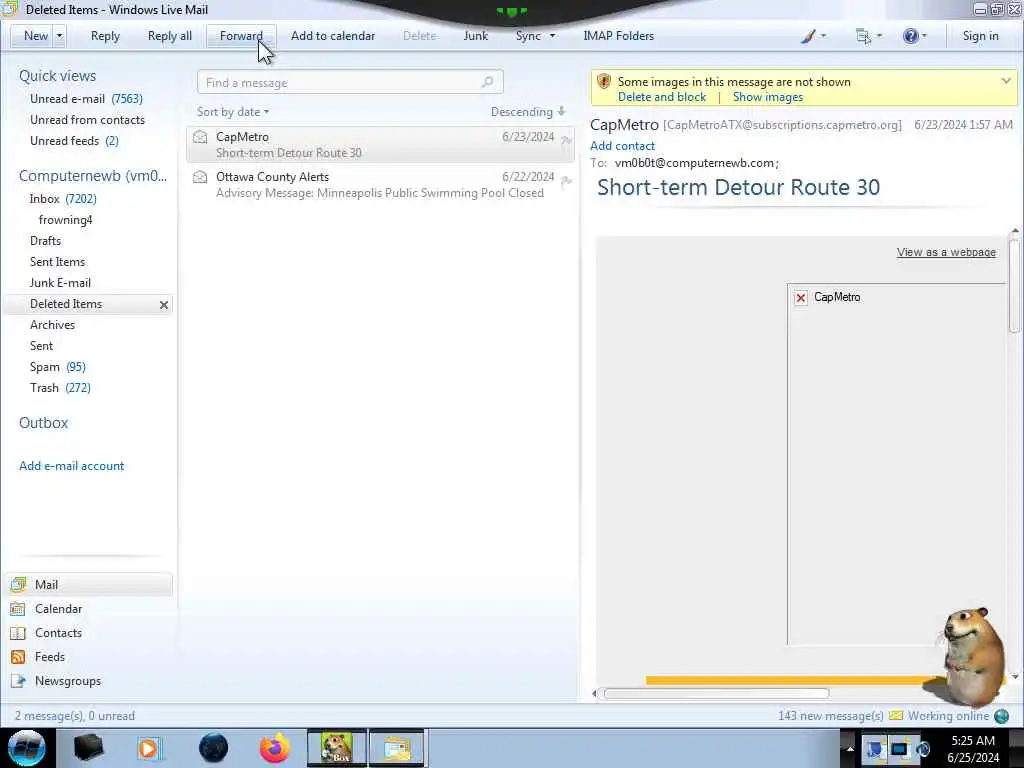The width and height of the screenshot is (1024, 768).
Task: Reply to the selected message
Action: [x=105, y=36]
